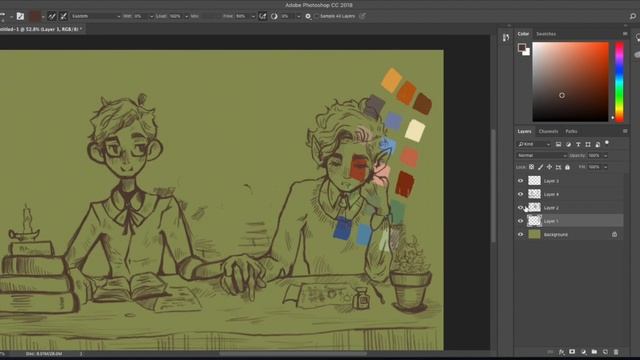The width and height of the screenshot is (640, 360).
Task: Click the background color swatch
Action: pos(527,53)
